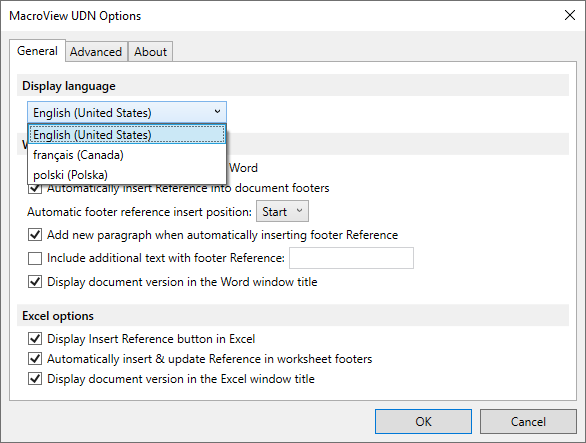Switch to the Advanced tab

[96, 52]
